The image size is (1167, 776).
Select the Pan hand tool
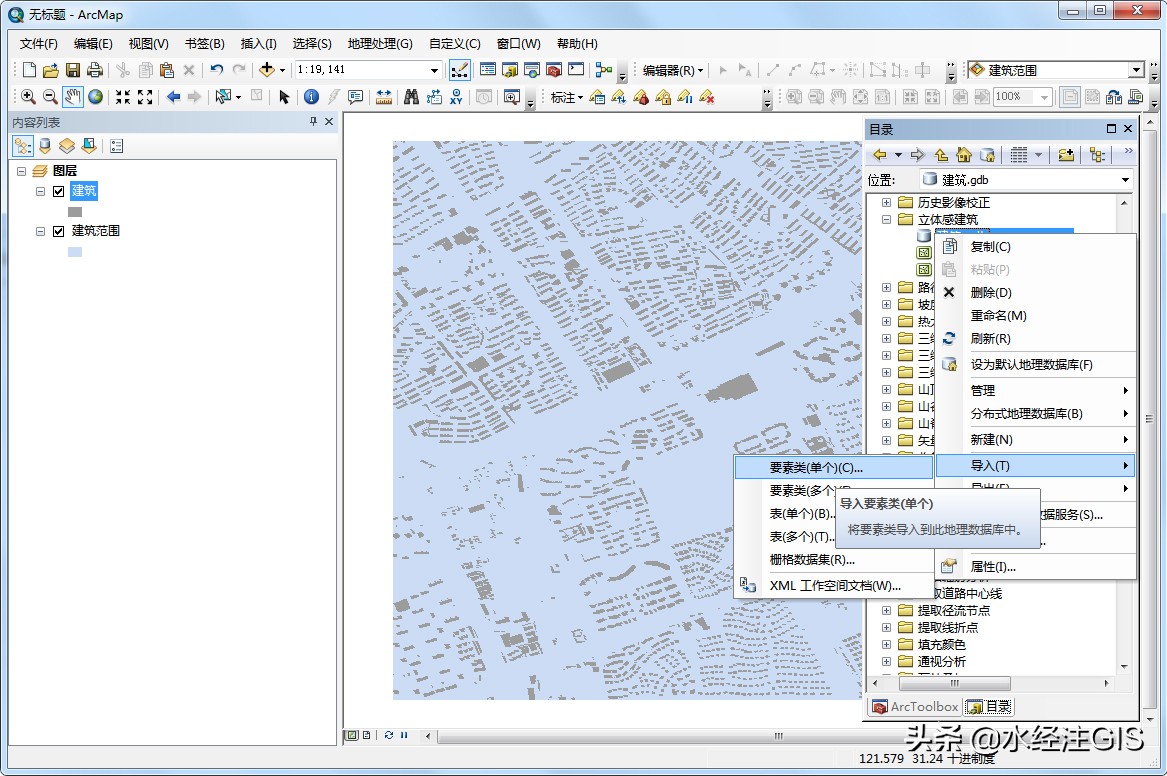click(x=72, y=97)
